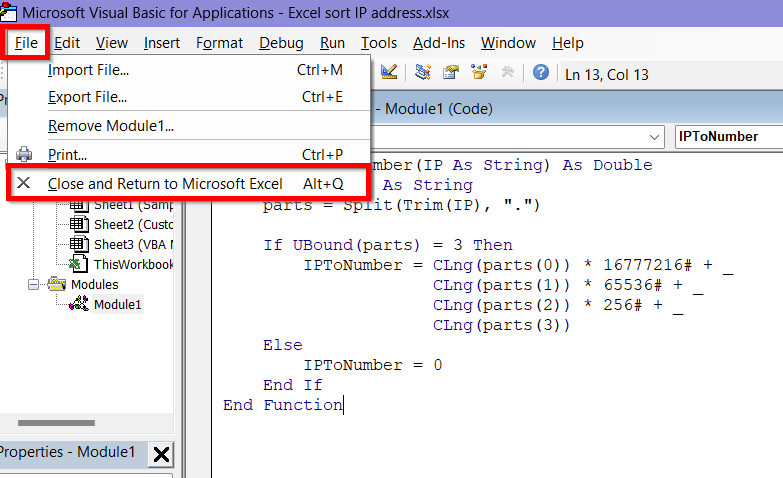Open the Window menu

point(508,43)
